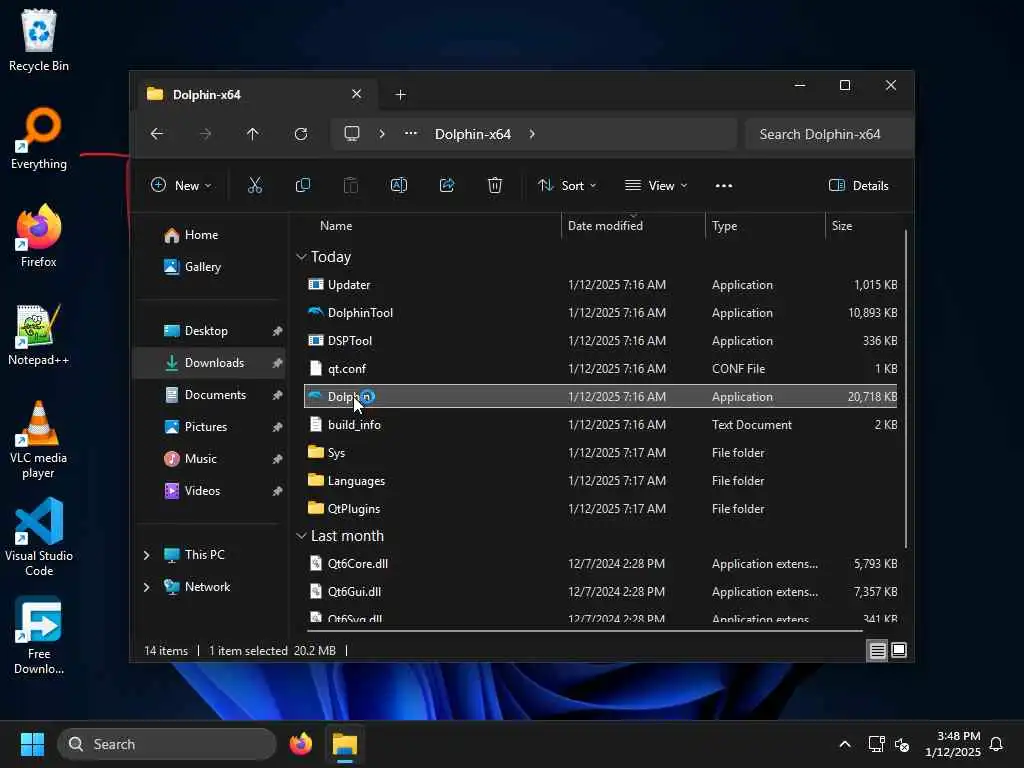
Task: Open Downloads in navigation pane
Action: [x=210, y=363]
